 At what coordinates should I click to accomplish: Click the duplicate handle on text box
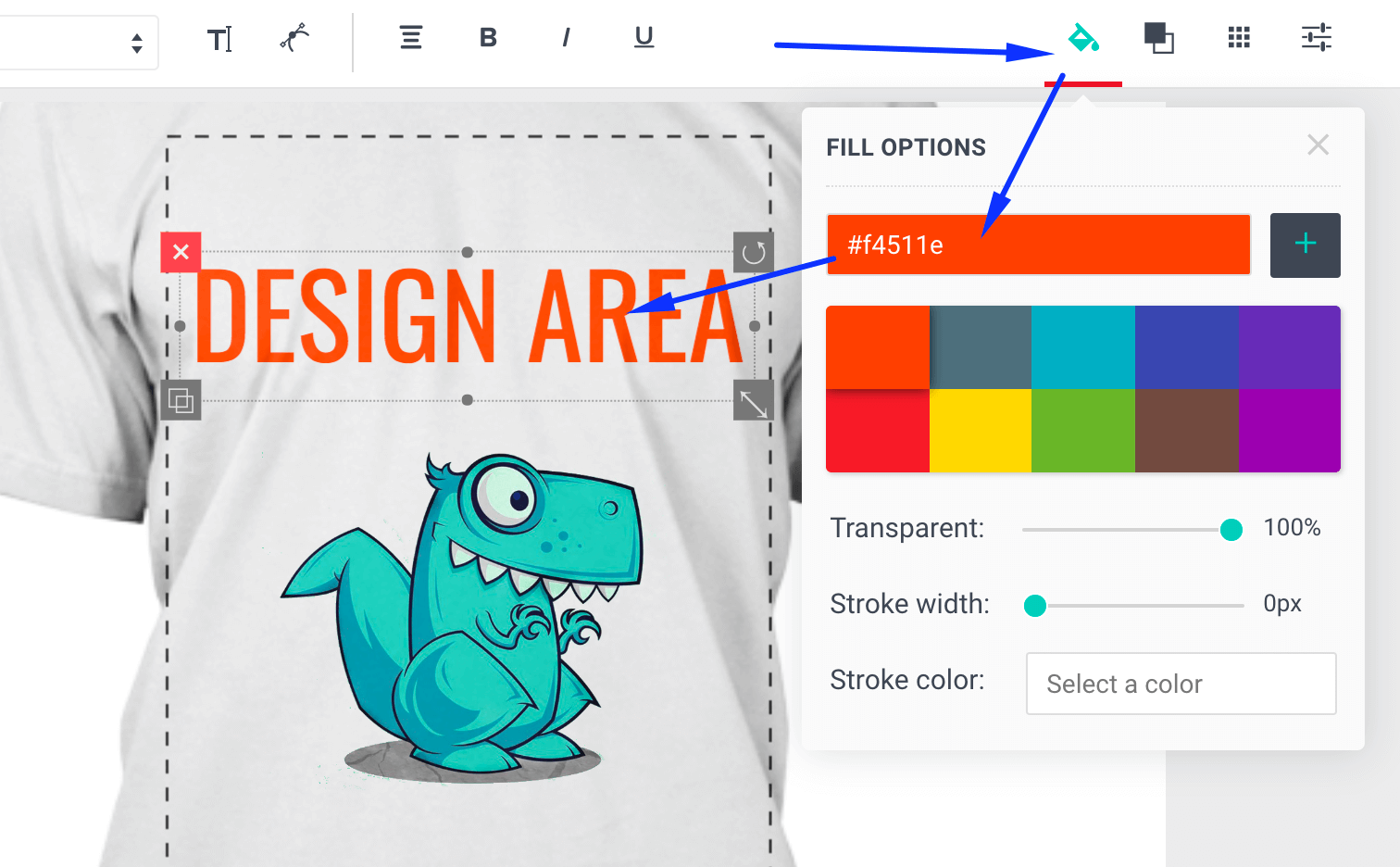coord(181,400)
